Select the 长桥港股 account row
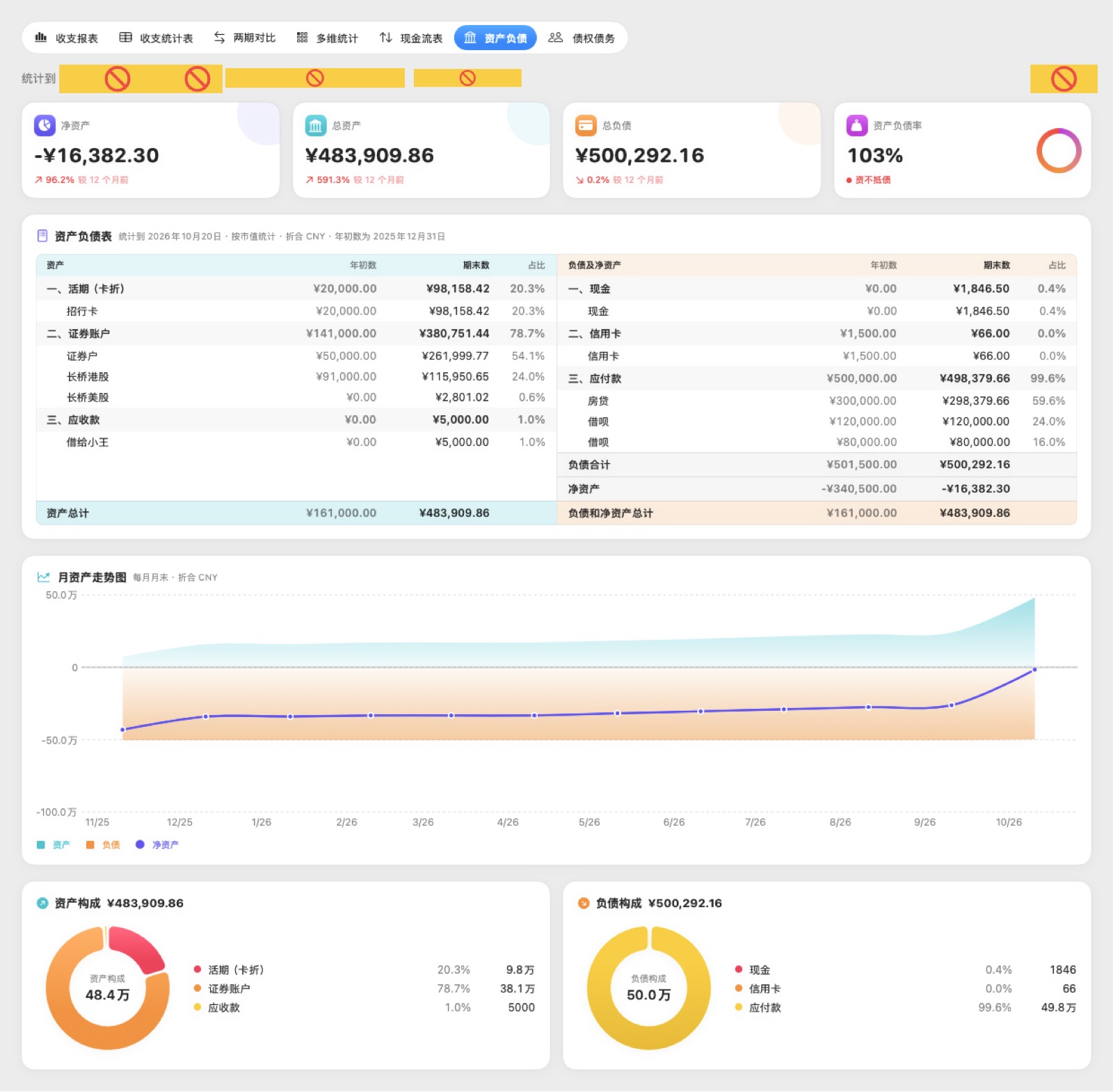Image resolution: width=1113 pixels, height=1092 pixels. 296,376
